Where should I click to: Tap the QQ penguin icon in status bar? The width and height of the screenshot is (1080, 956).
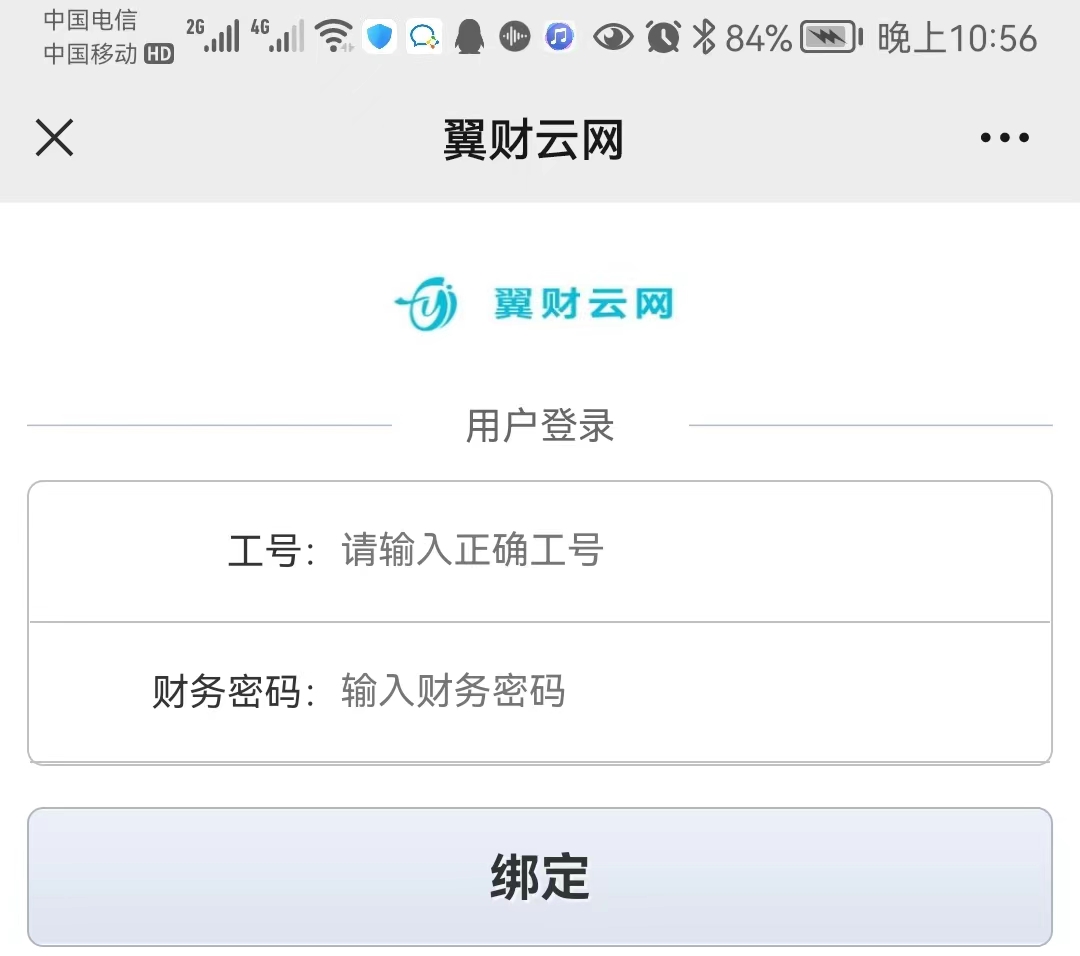(x=470, y=37)
